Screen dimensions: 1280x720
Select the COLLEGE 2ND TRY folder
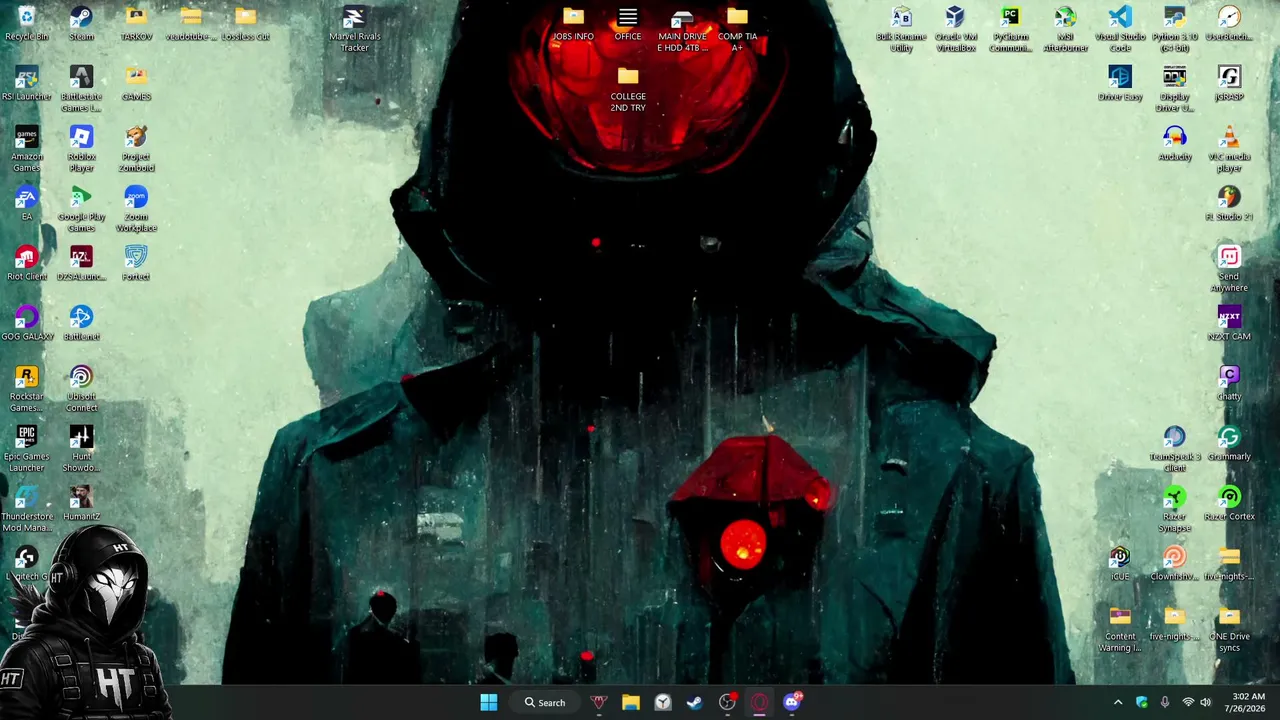[x=628, y=89]
